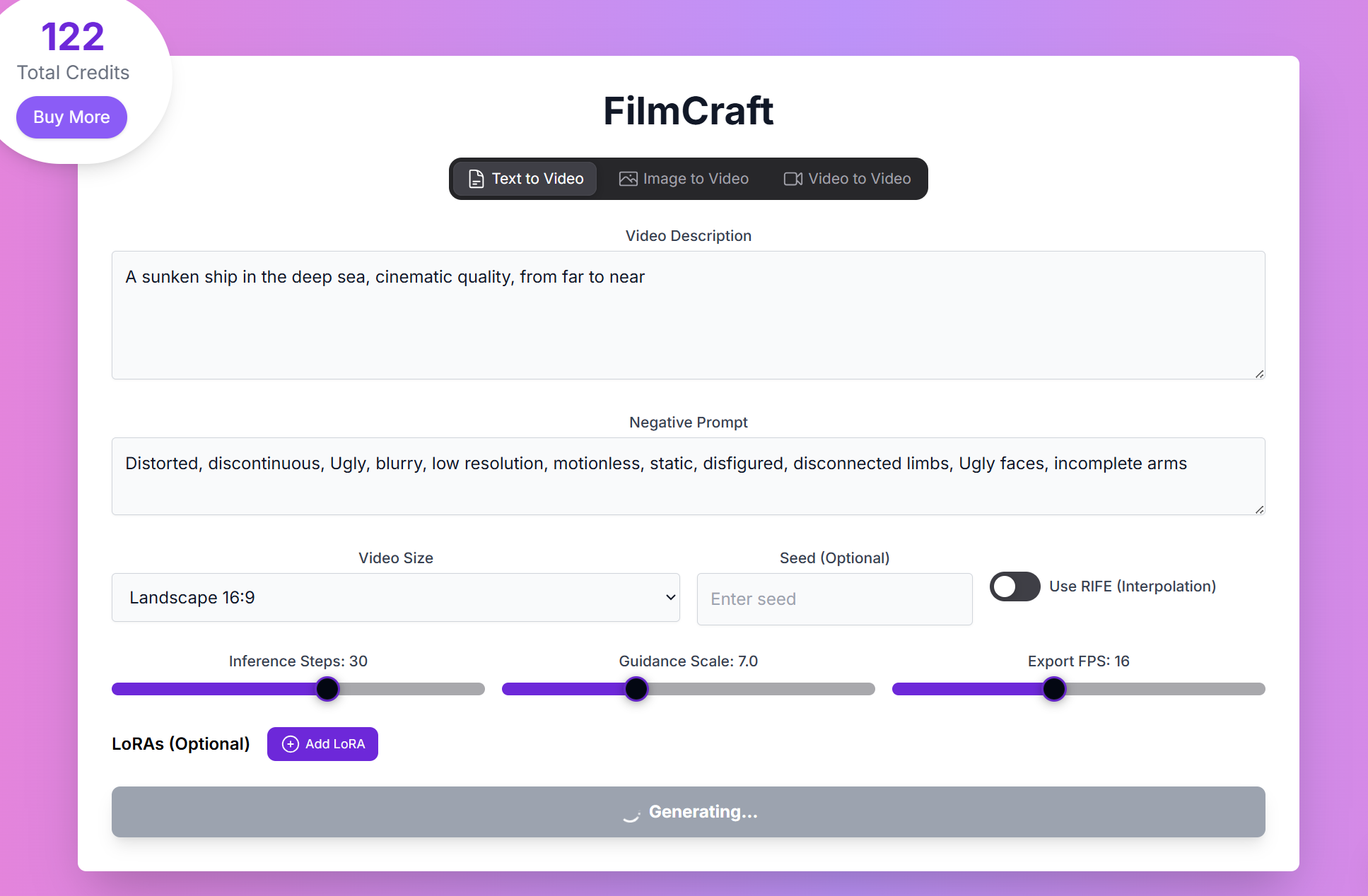1368x896 pixels.
Task: Click the Use RIFE (Interpolation) label text
Action: tap(1133, 586)
